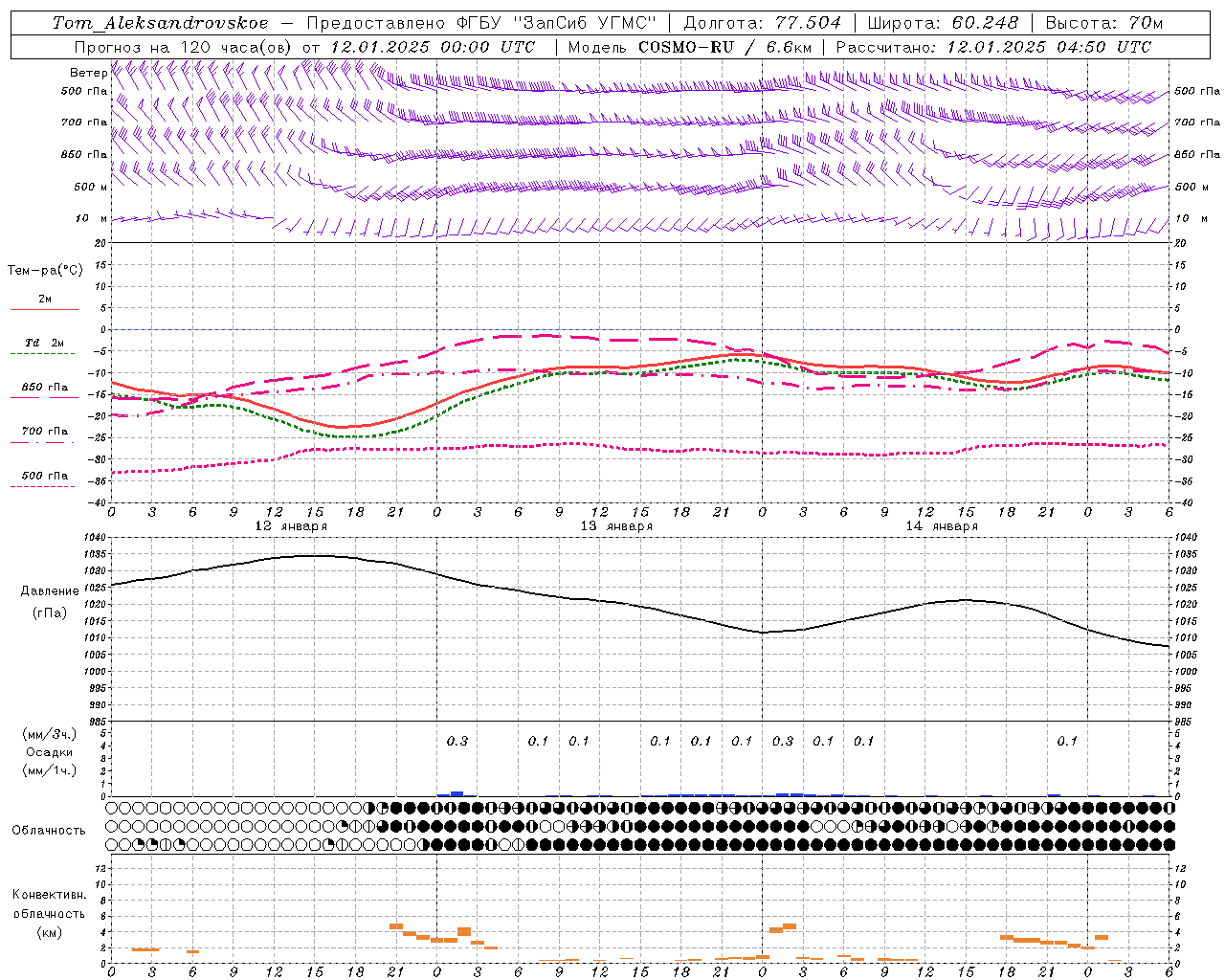Click the Конвективн. label
The width and height of the screenshot is (1225, 980).
click(x=50, y=895)
